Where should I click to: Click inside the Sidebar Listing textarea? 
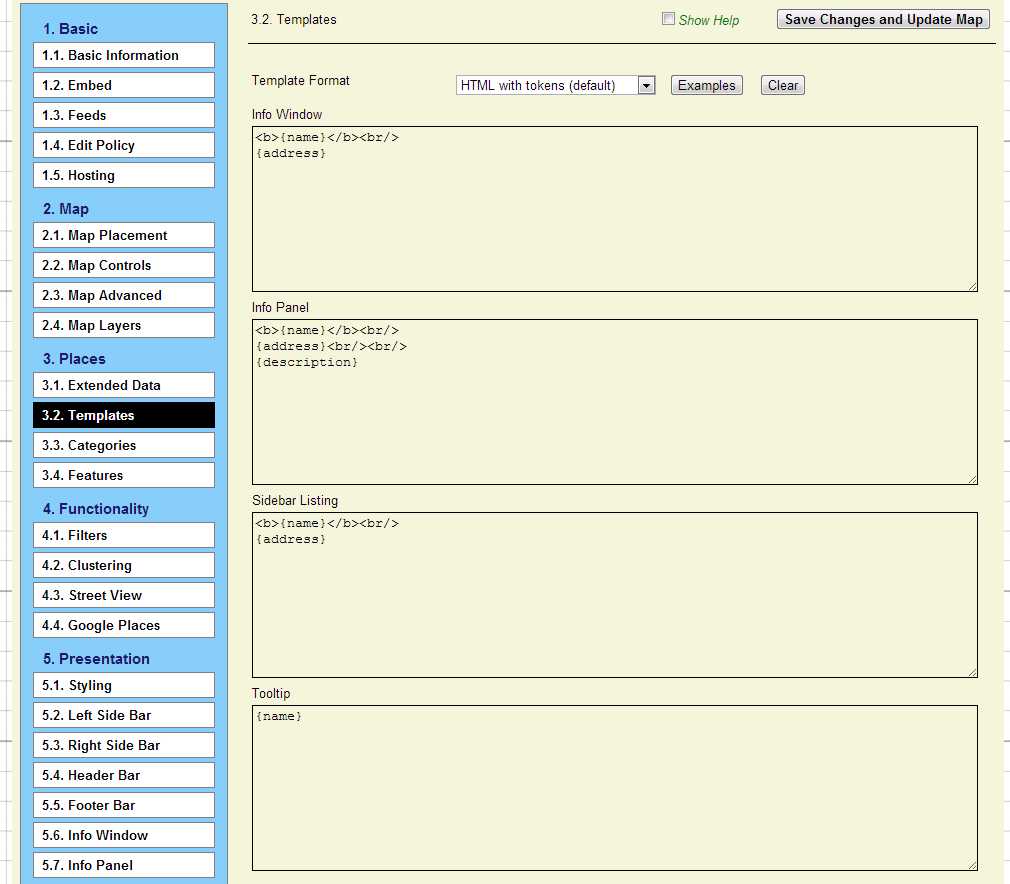pos(615,595)
